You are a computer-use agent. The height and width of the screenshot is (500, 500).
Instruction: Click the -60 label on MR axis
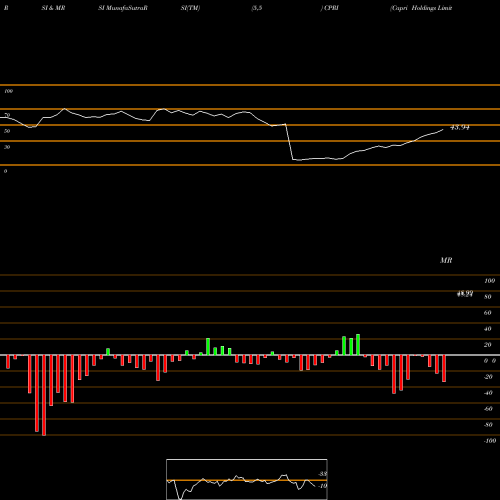point(488,409)
